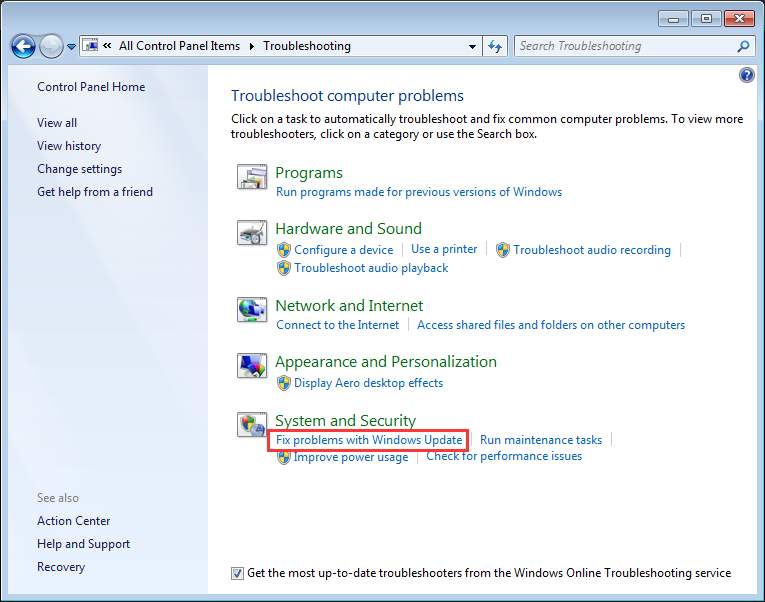Viewport: 765px width, 602px height.
Task: Expand the breadcrumb arrow after All Control Panel Items
Action: pyautogui.click(x=252, y=46)
